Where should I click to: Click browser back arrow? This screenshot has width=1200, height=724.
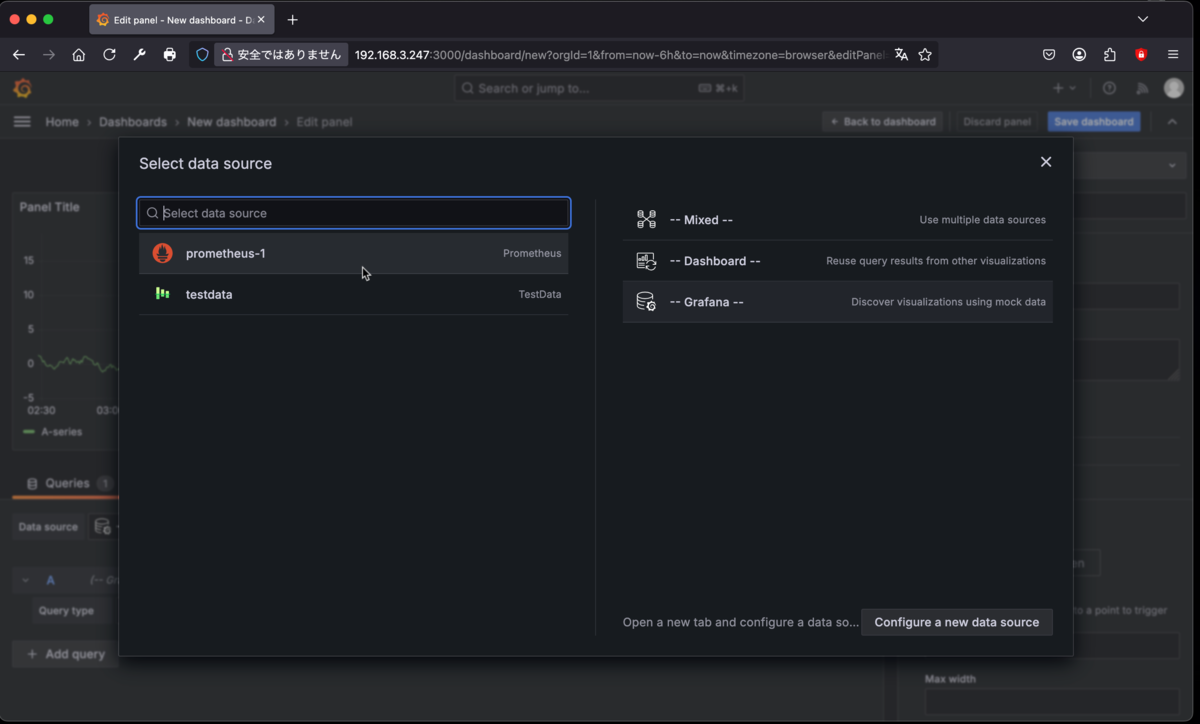pyautogui.click(x=18, y=55)
